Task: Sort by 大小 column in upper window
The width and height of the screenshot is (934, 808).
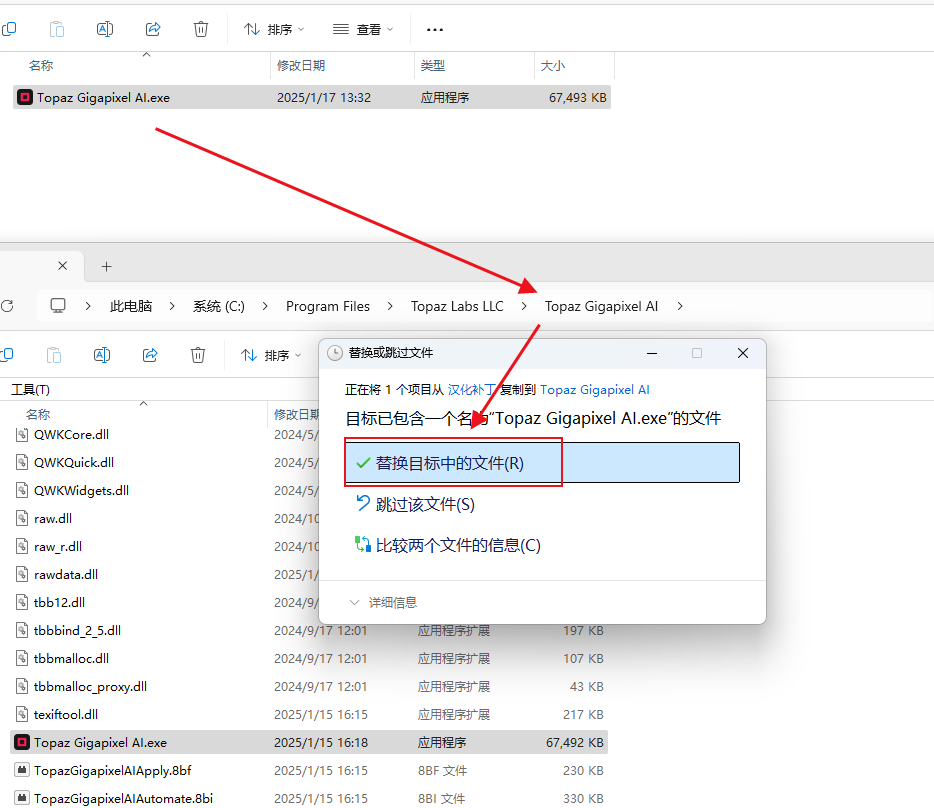Action: click(x=552, y=66)
